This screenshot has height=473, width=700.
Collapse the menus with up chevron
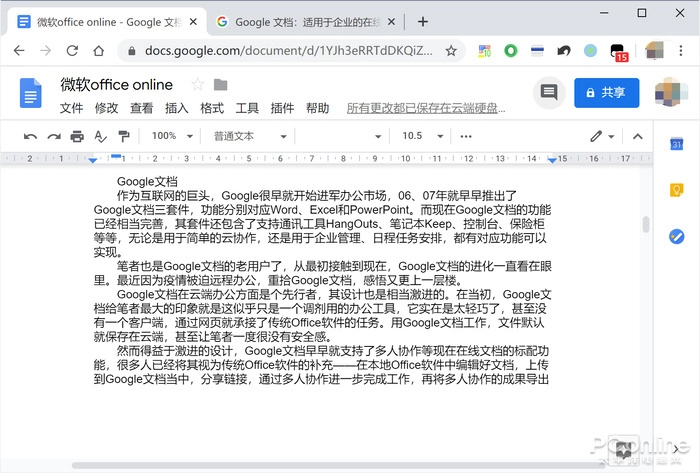tap(636, 136)
